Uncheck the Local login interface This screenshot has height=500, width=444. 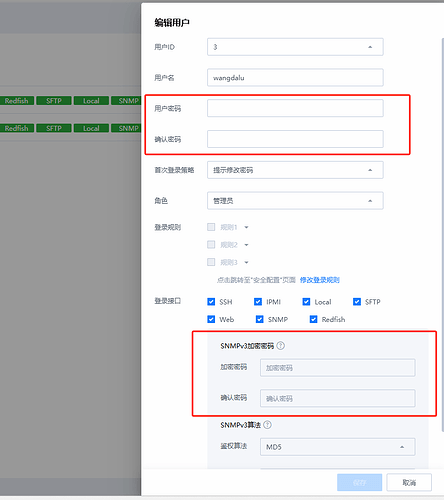coord(306,302)
